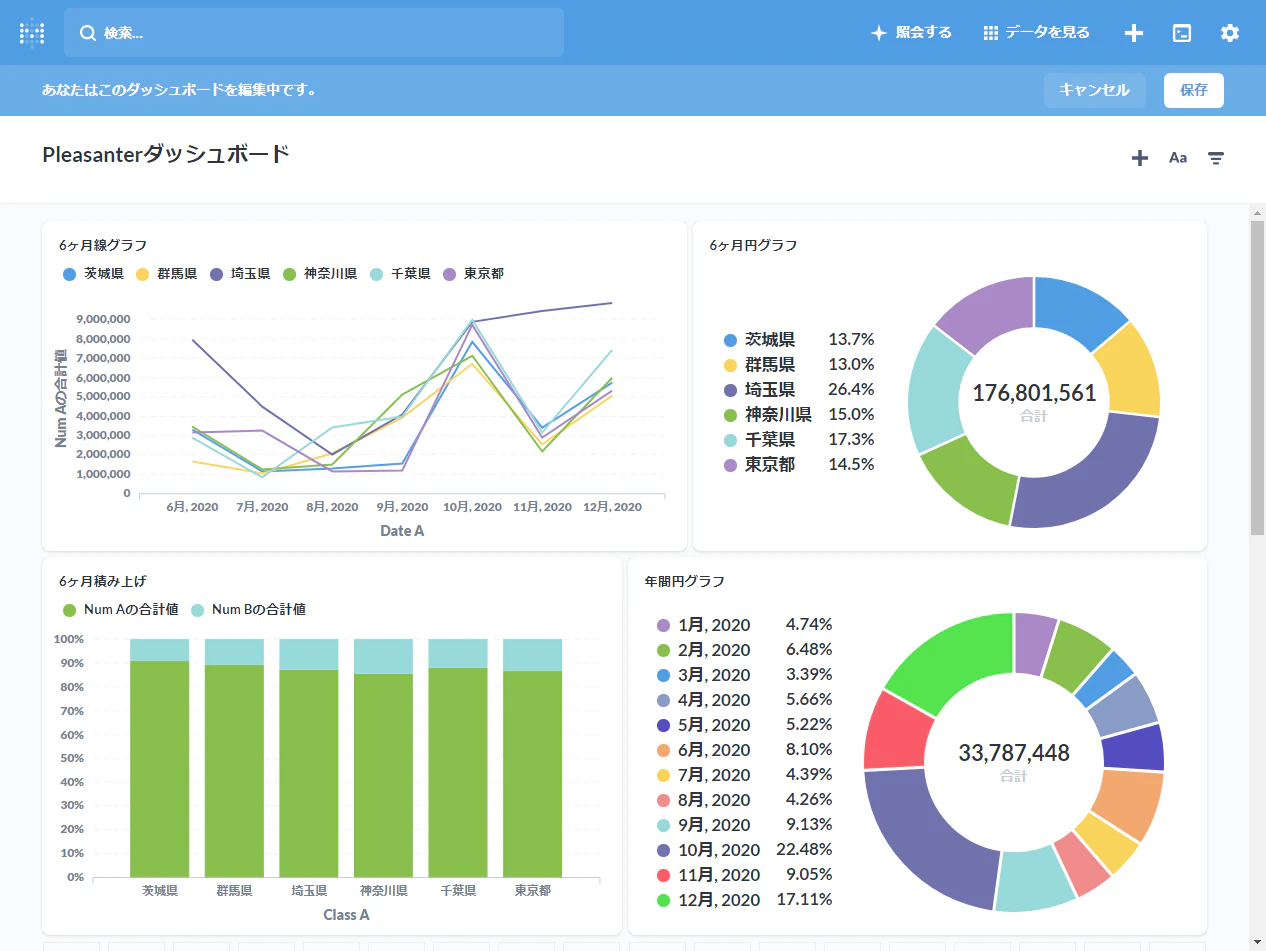Click the 群馬県 stacked bar
The height and width of the screenshot is (951, 1266).
[234, 758]
